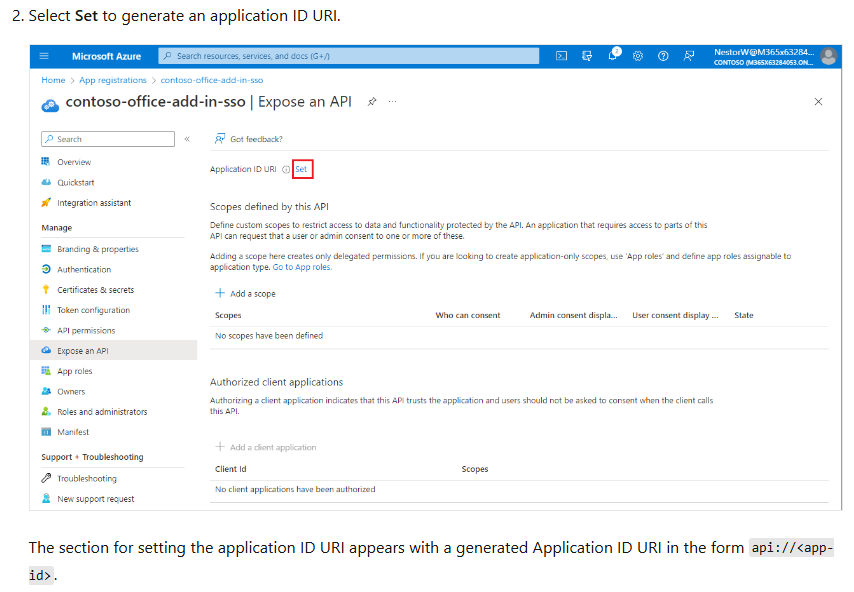
Task: Click the Troubleshooting wrench icon
Action: pos(46,478)
